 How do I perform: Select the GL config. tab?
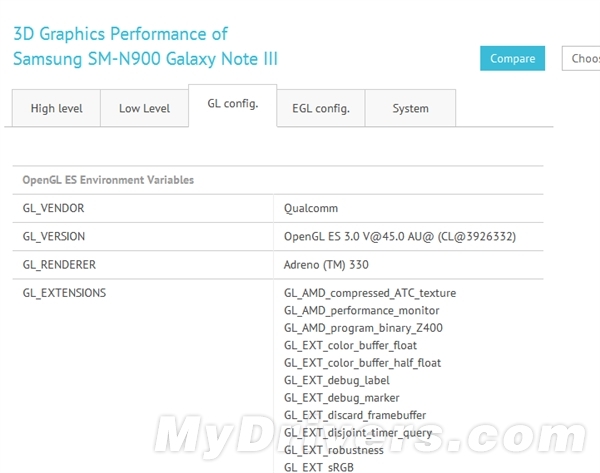[x=232, y=106]
